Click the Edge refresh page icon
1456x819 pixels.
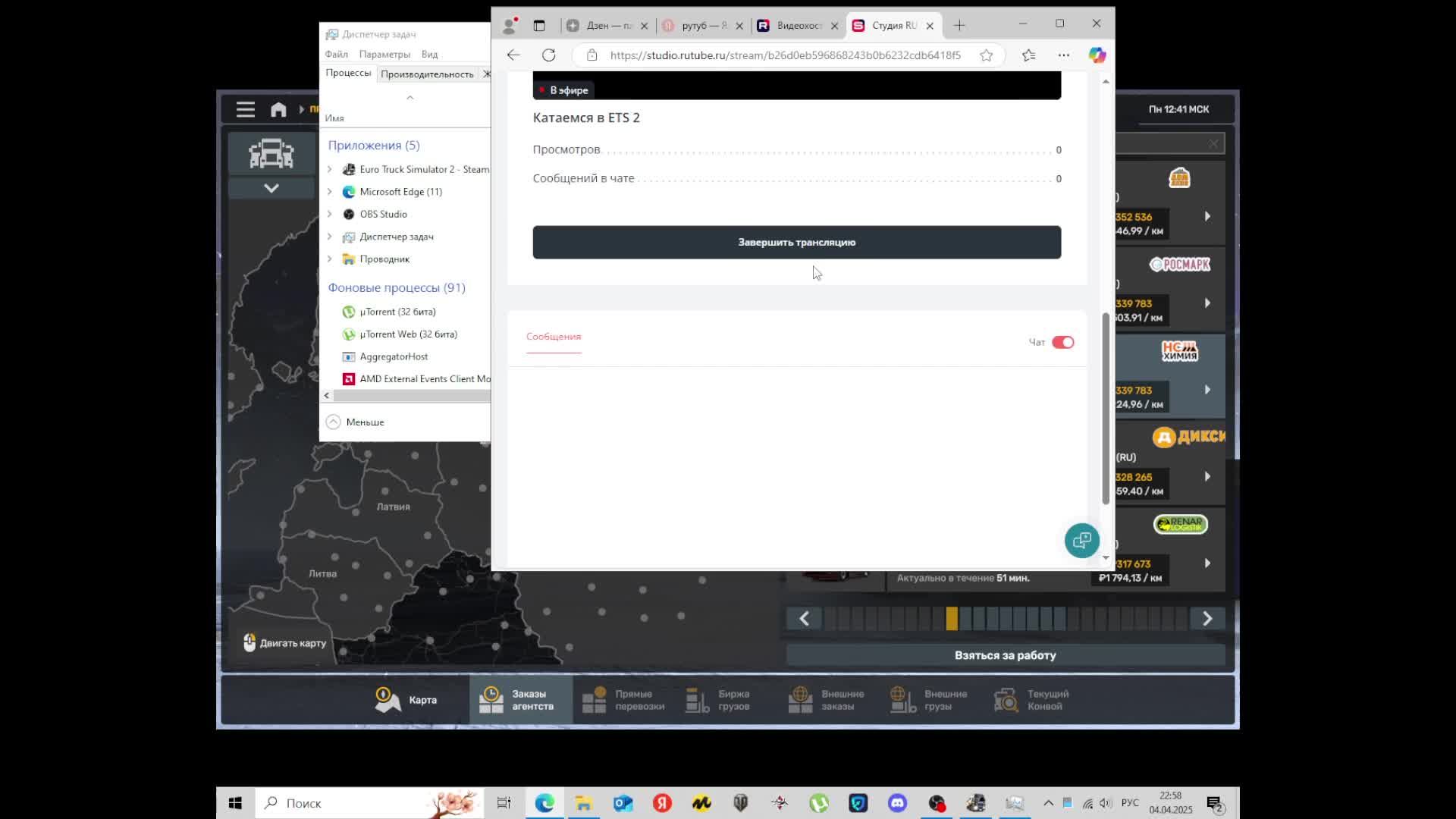[x=548, y=55]
